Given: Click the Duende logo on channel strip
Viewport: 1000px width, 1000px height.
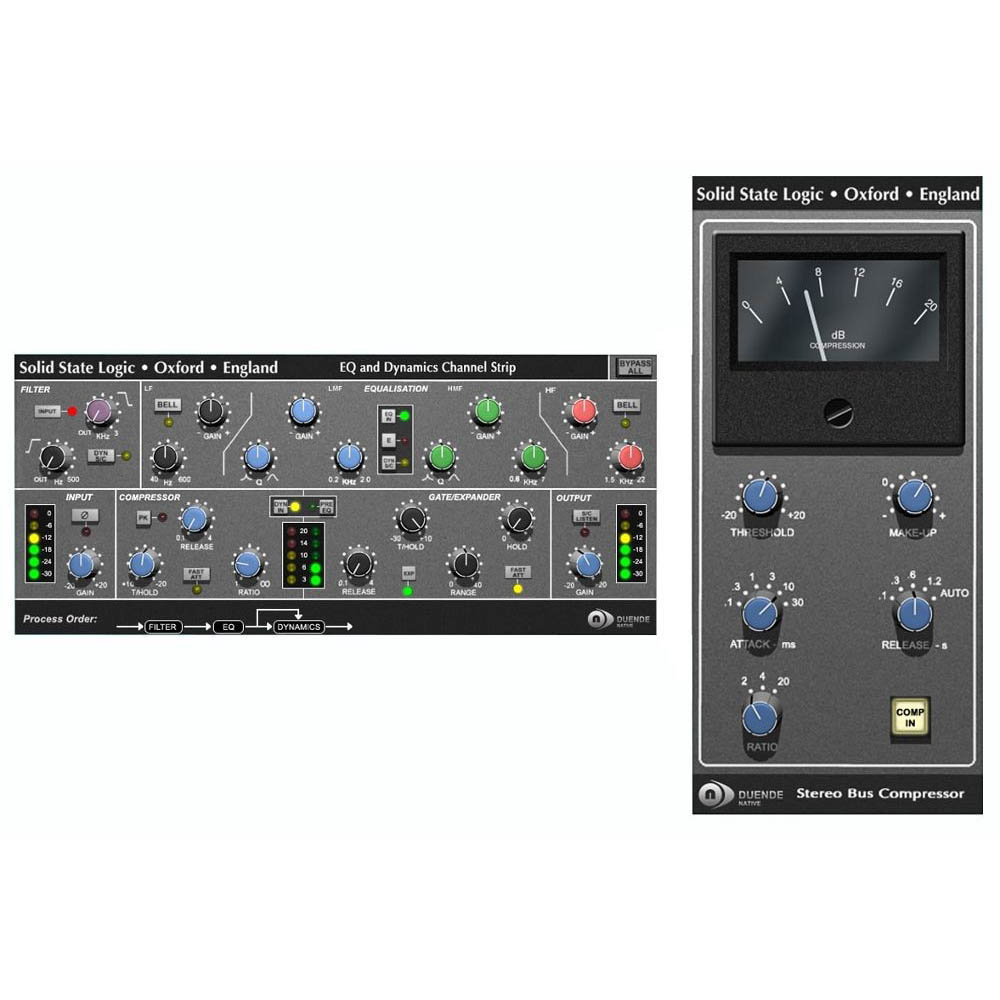Looking at the screenshot, I should 619,619.
